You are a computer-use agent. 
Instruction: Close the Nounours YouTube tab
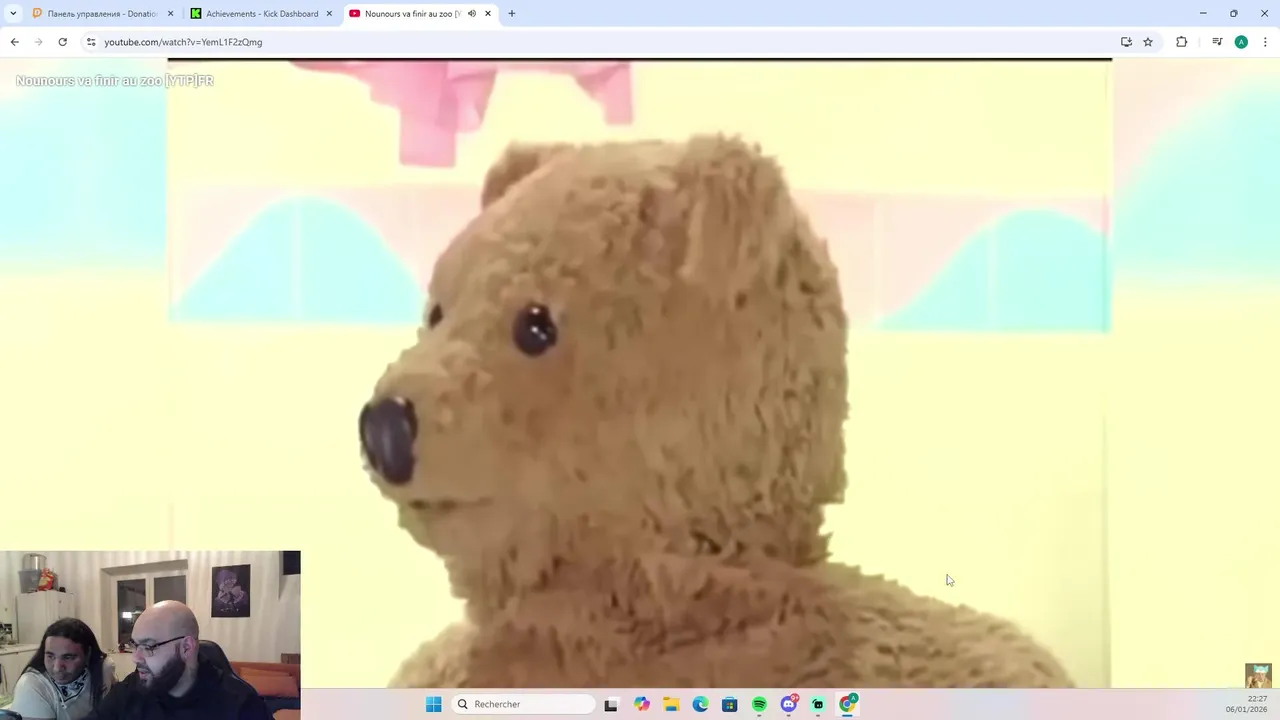488,14
